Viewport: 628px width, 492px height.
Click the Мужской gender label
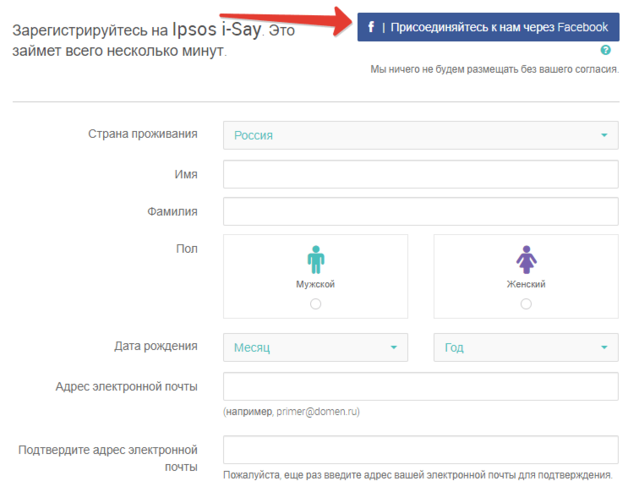316,284
